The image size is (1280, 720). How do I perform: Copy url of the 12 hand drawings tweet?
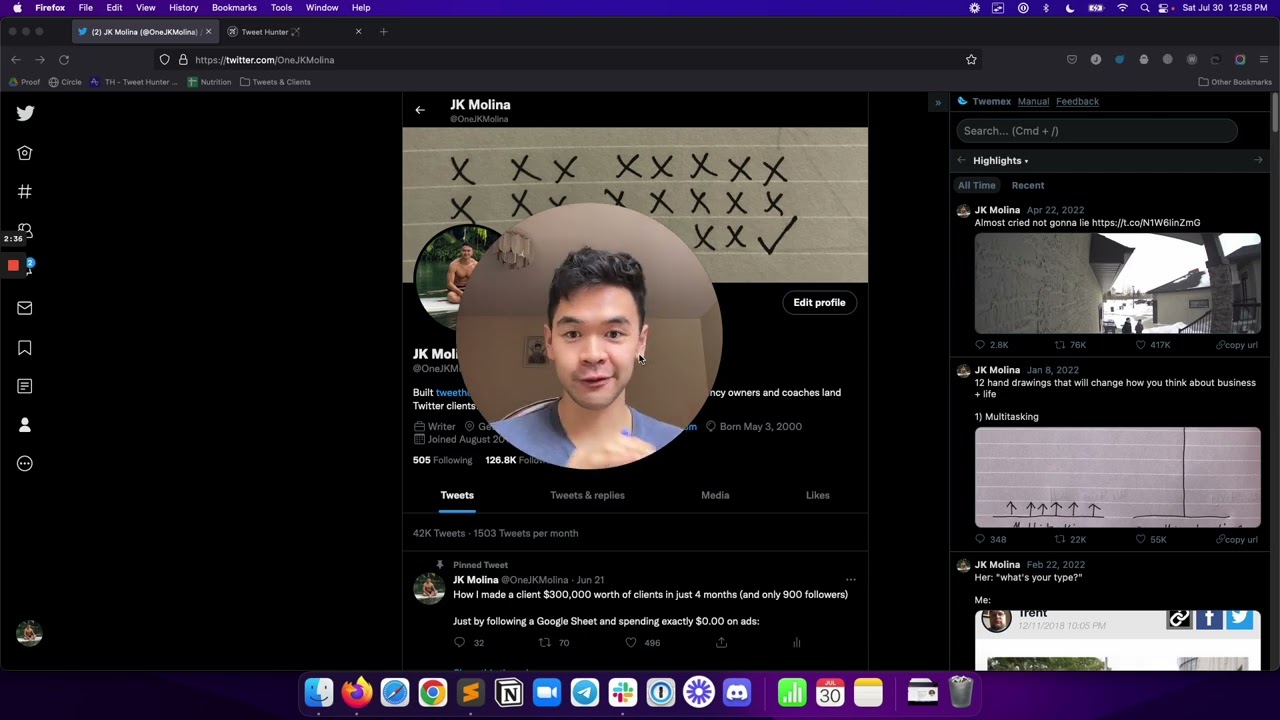(1238, 540)
